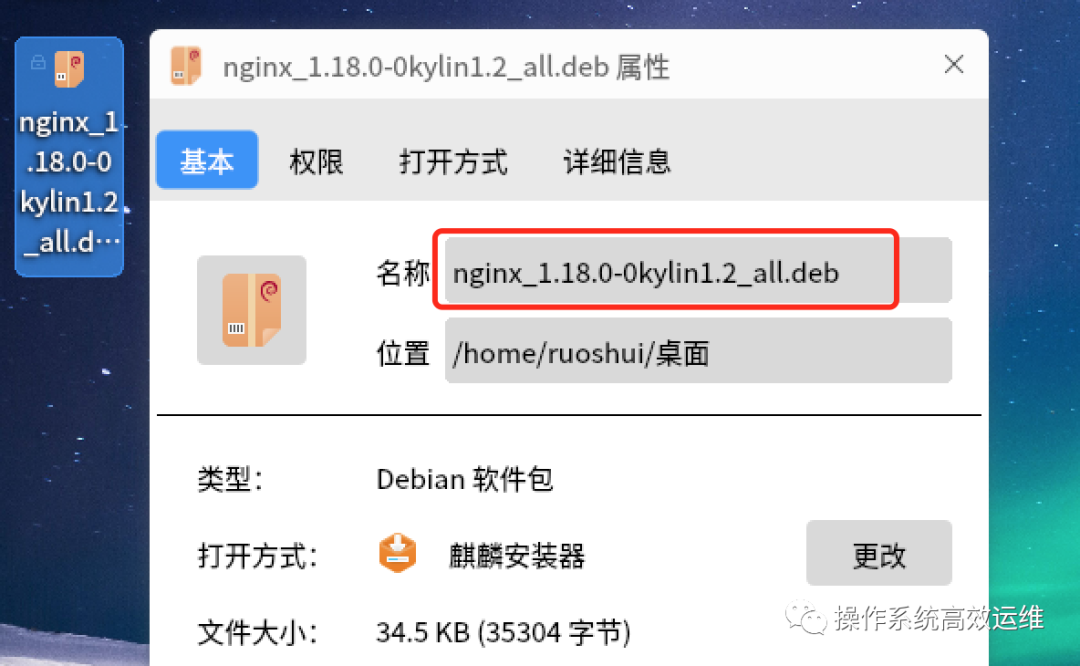Switch to the 基本 tab
This screenshot has width=1080, height=666.
207,160
